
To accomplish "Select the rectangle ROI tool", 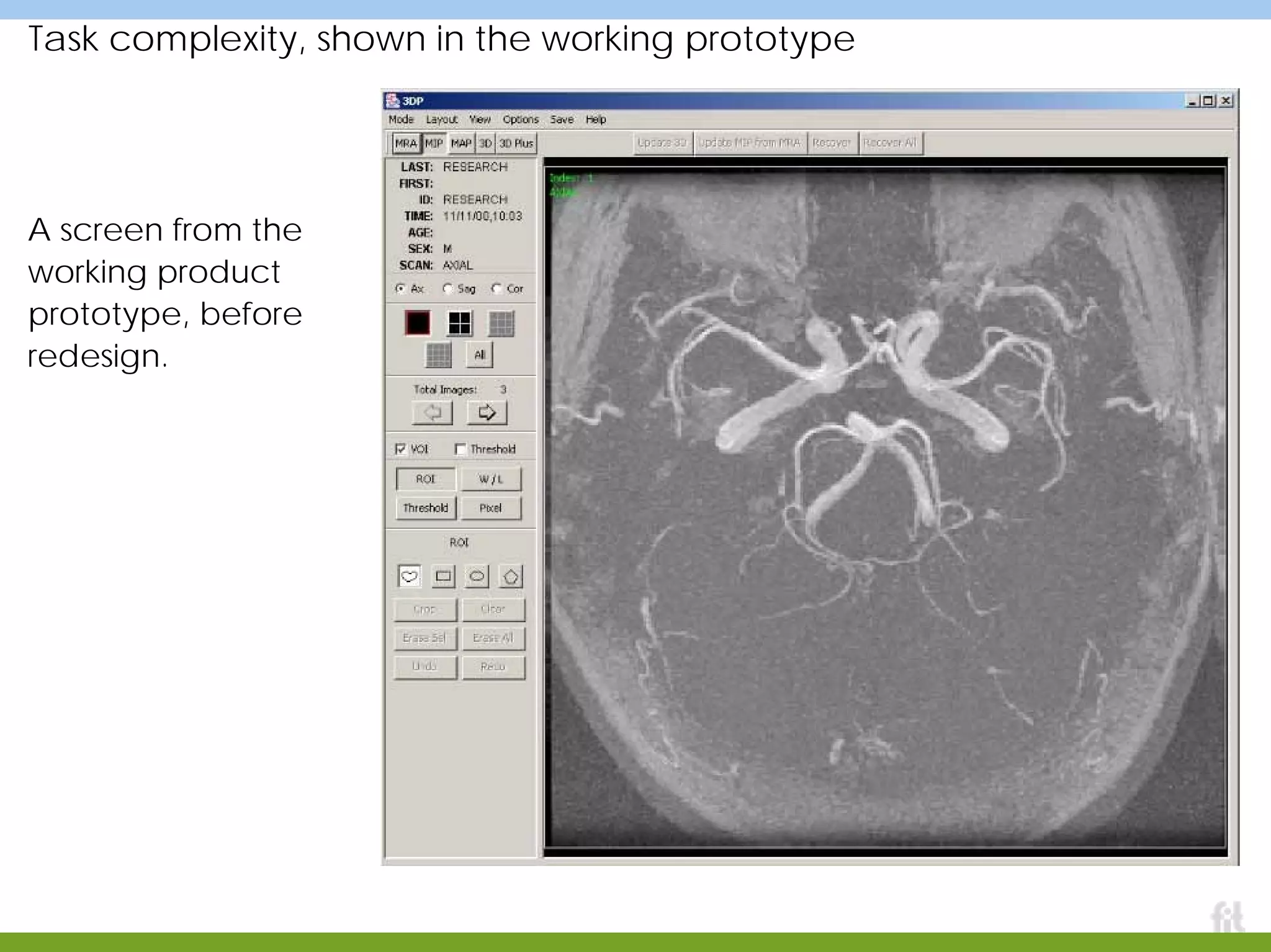I will click(443, 577).
